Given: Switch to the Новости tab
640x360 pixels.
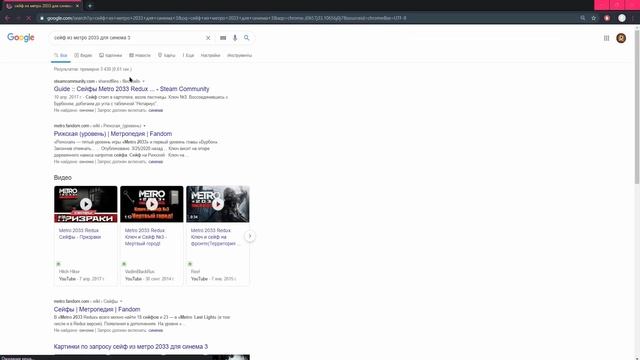Looking at the screenshot, I should pos(140,55).
